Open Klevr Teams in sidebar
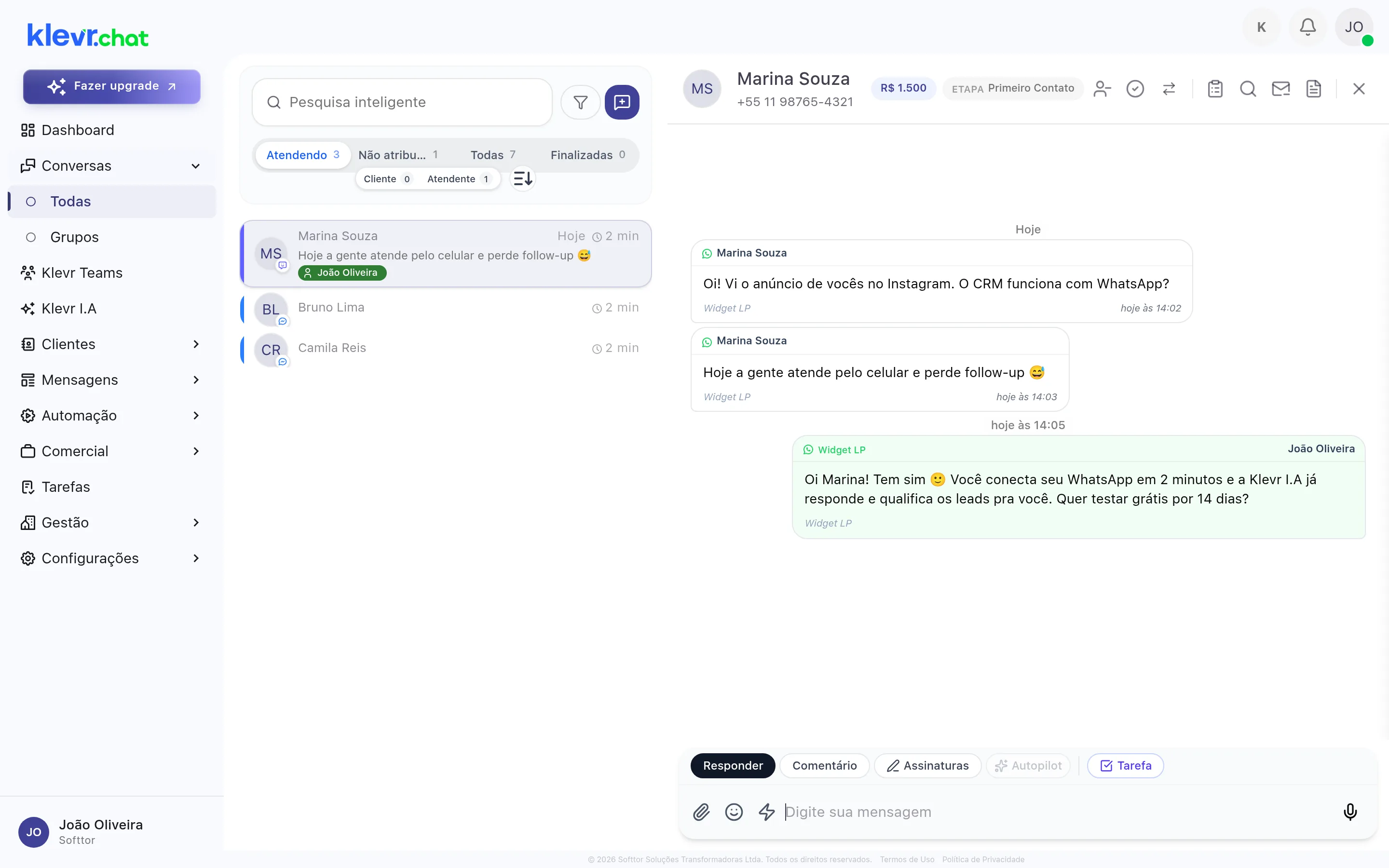This screenshot has height=868, width=1389. [112, 272]
